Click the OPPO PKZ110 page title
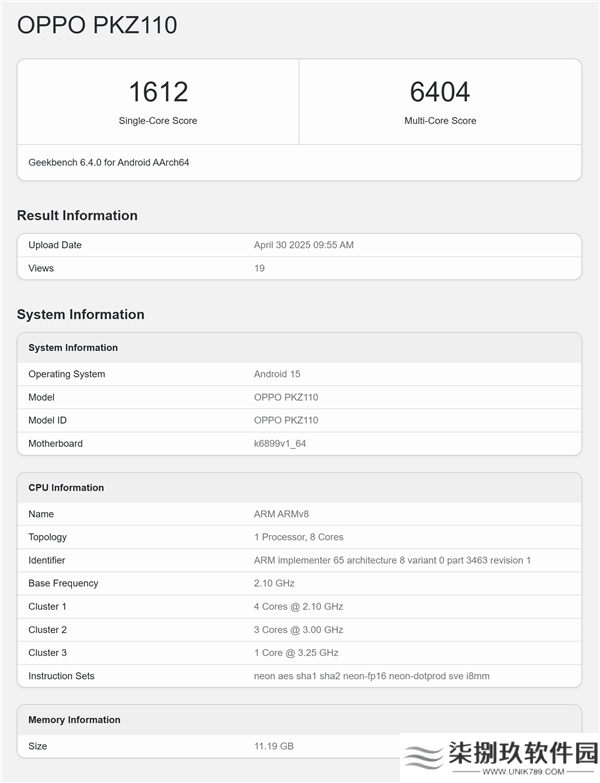The image size is (600, 783). [97, 25]
